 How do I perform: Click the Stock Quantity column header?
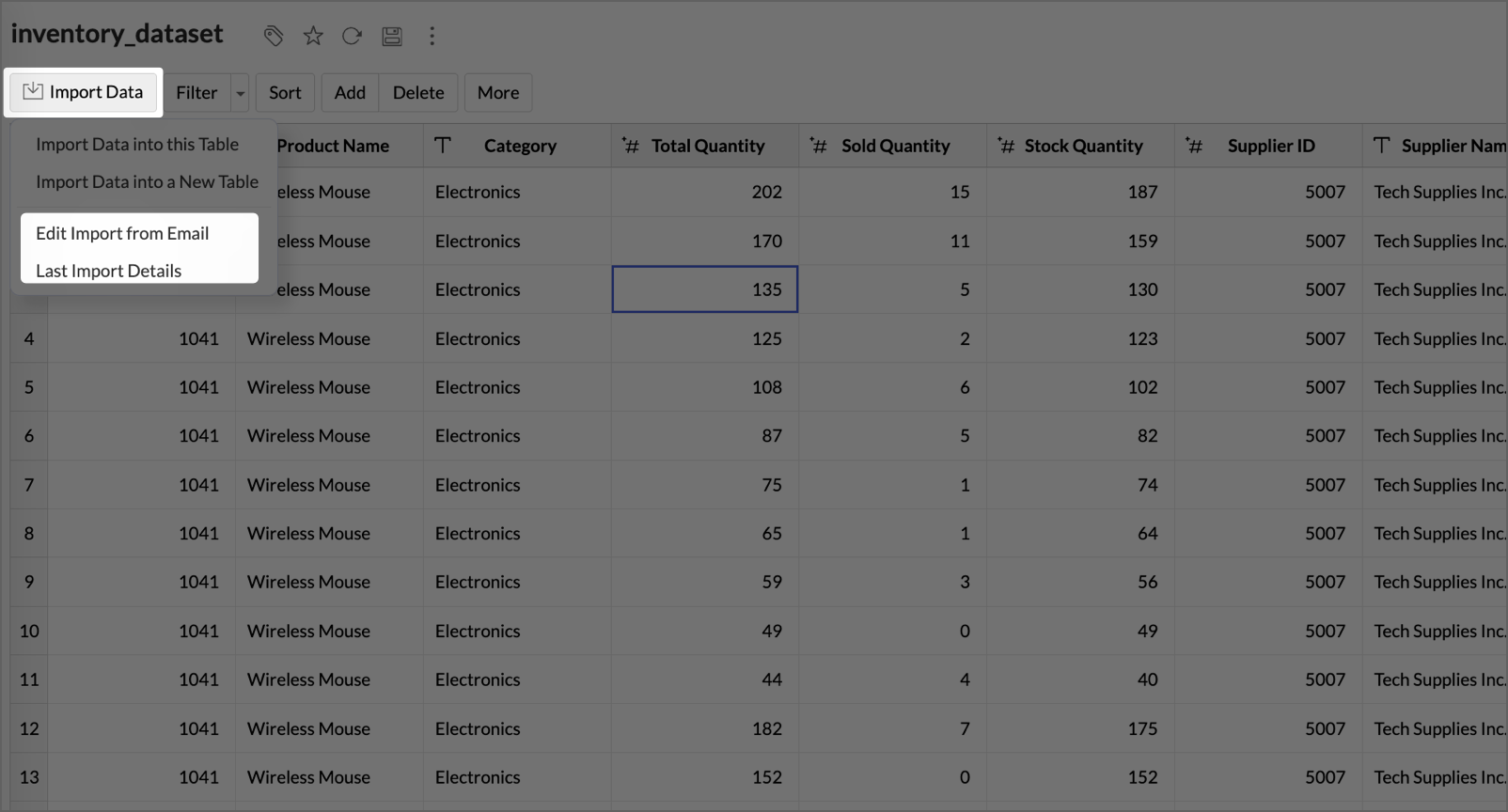pos(1083,146)
